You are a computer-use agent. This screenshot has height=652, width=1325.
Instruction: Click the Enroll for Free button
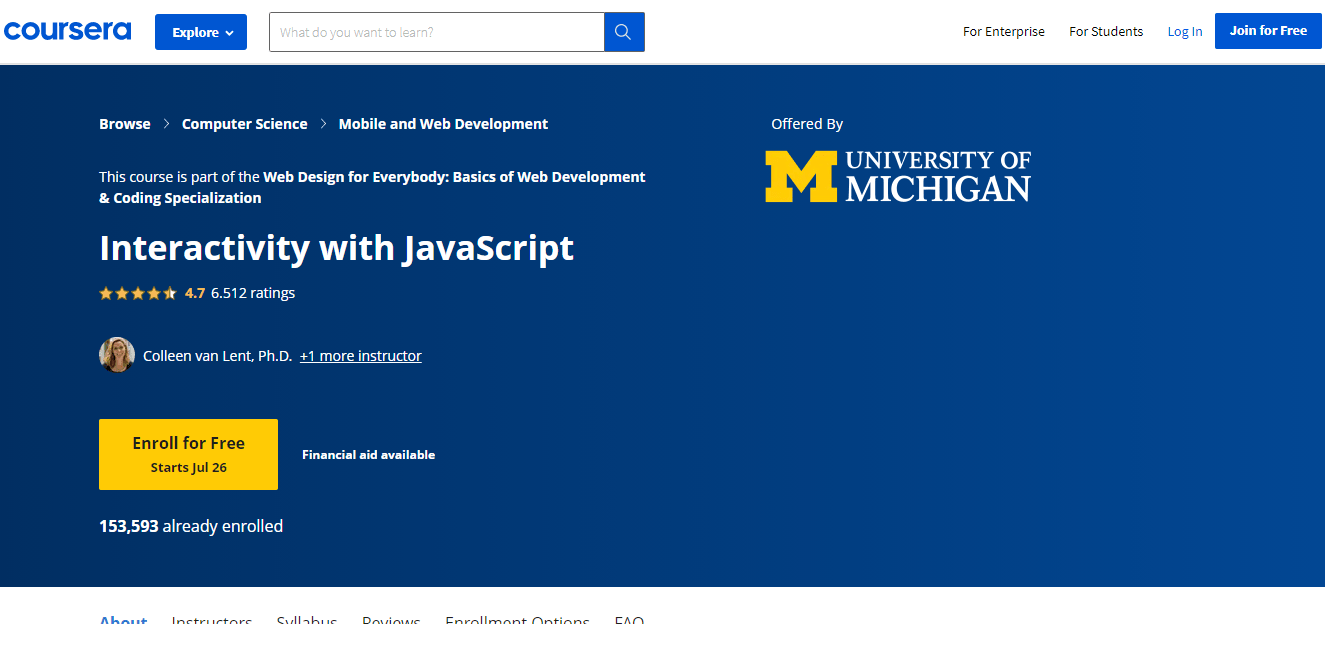coord(188,454)
